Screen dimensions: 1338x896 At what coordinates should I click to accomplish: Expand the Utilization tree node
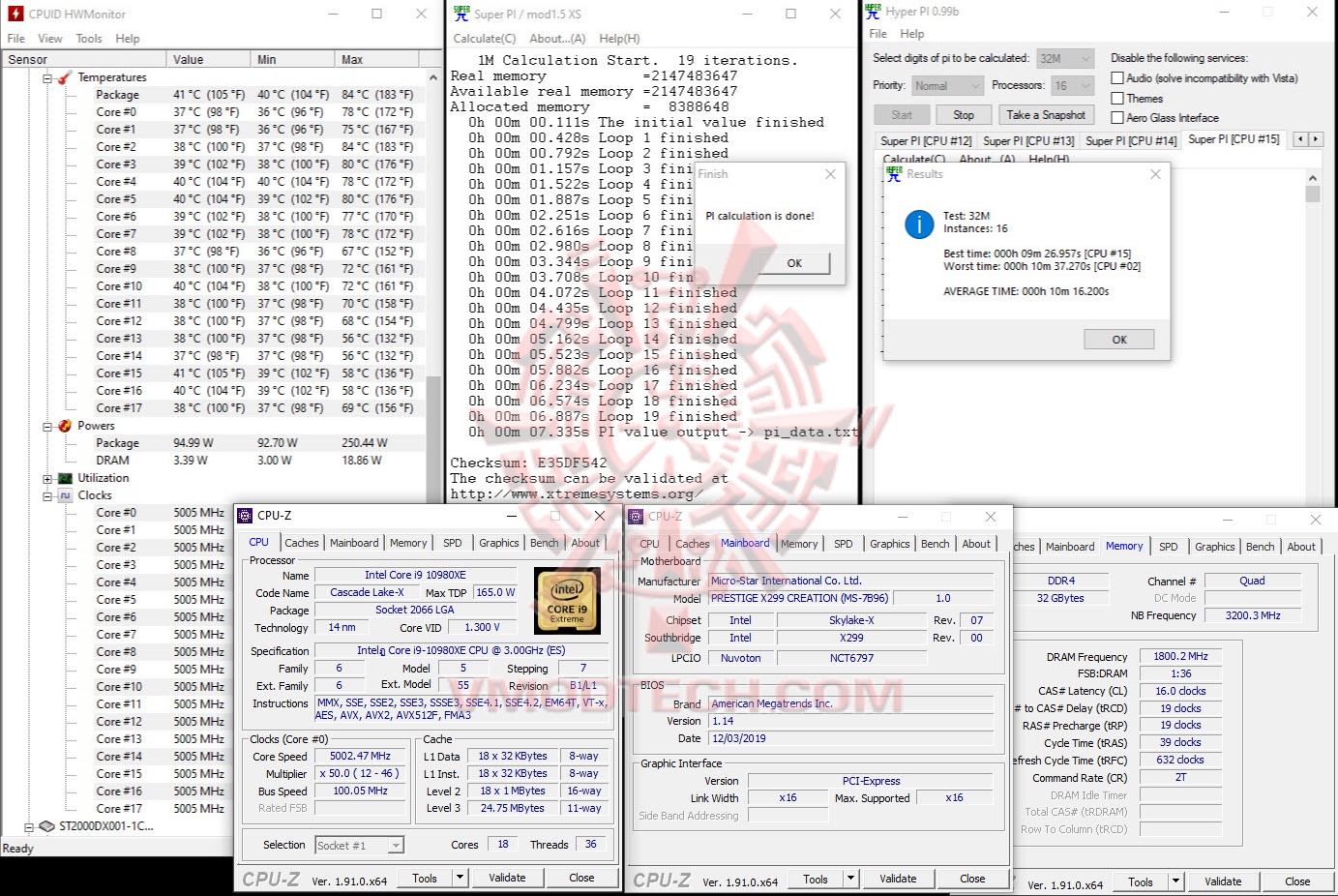click(47, 478)
